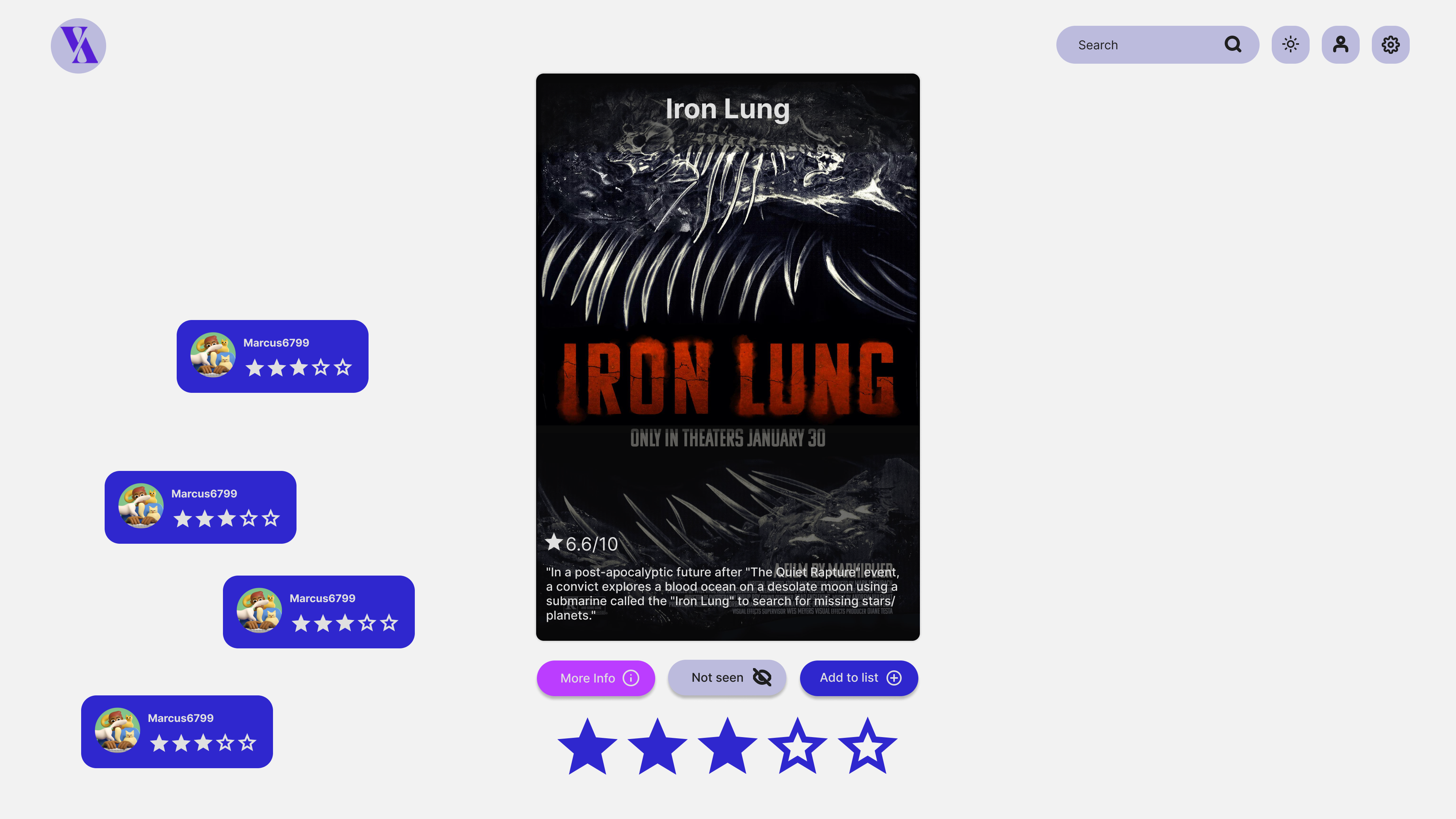Rate the movie one star
This screenshot has height=819, width=1456.
point(587,747)
